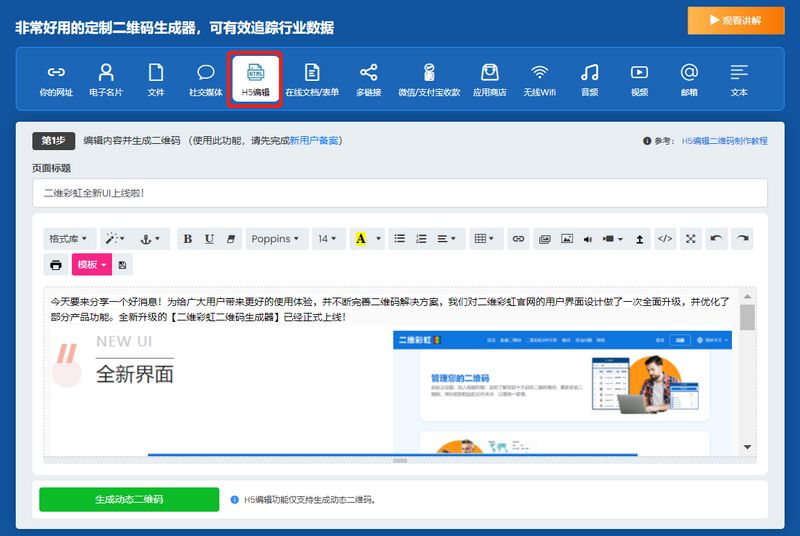
Task: Click the unordered bullet list icon
Action: click(400, 239)
